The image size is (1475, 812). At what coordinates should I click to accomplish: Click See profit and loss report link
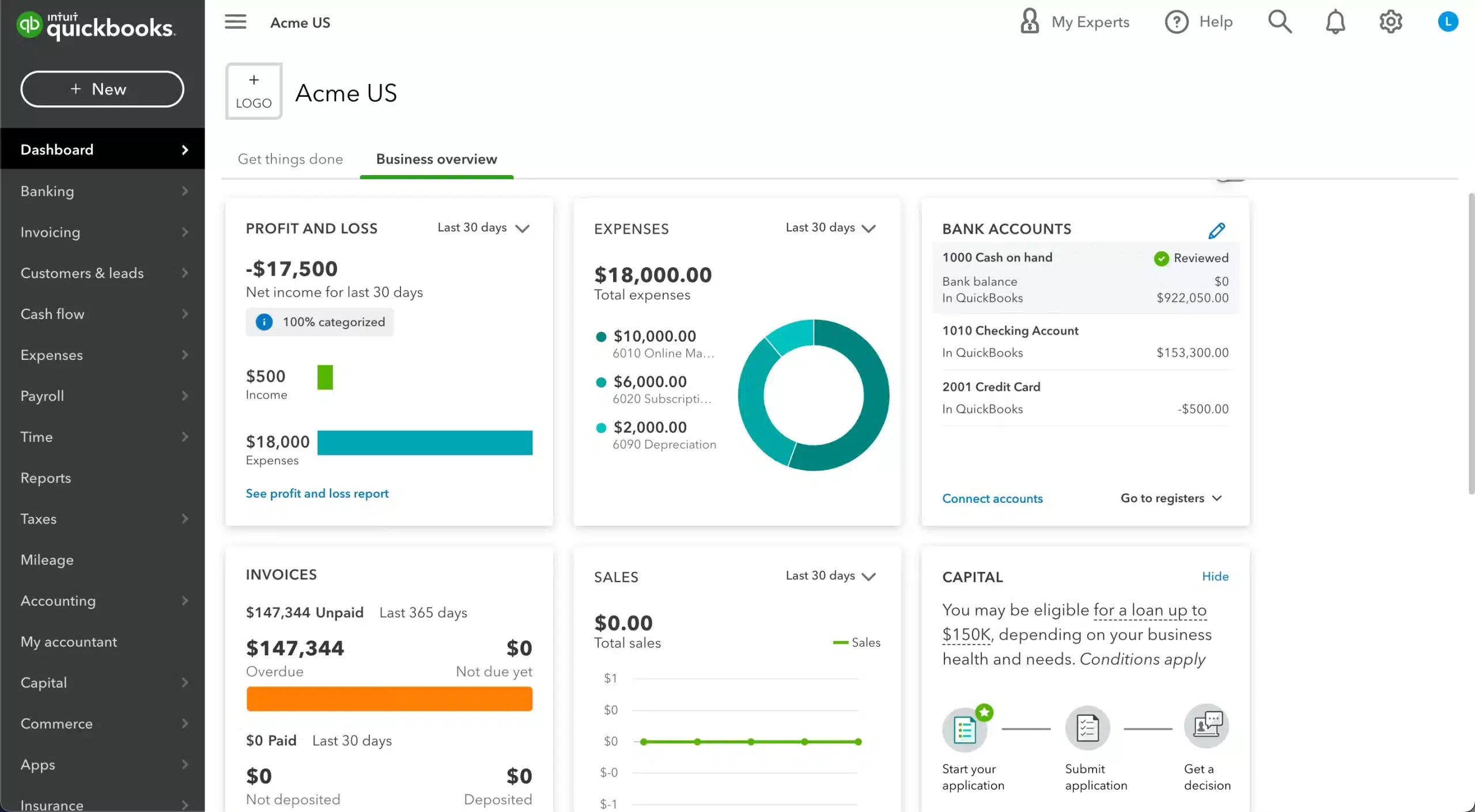point(317,493)
